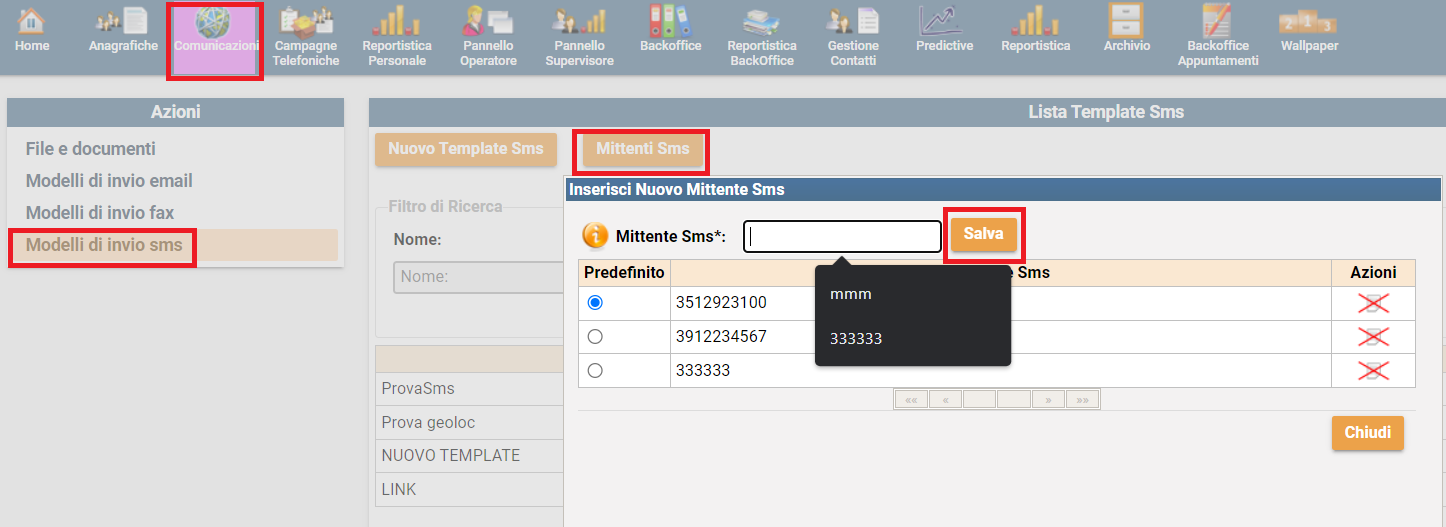This screenshot has width=1446, height=527.
Task: Go to next page in sender pager
Action: coord(1048,400)
